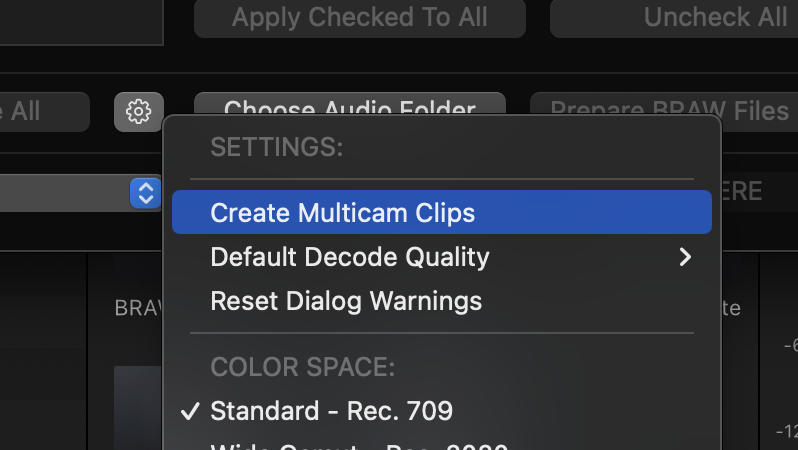The image size is (798, 450).
Task: Click the SETTINGS header in the popup menu
Action: pyautogui.click(x=276, y=147)
